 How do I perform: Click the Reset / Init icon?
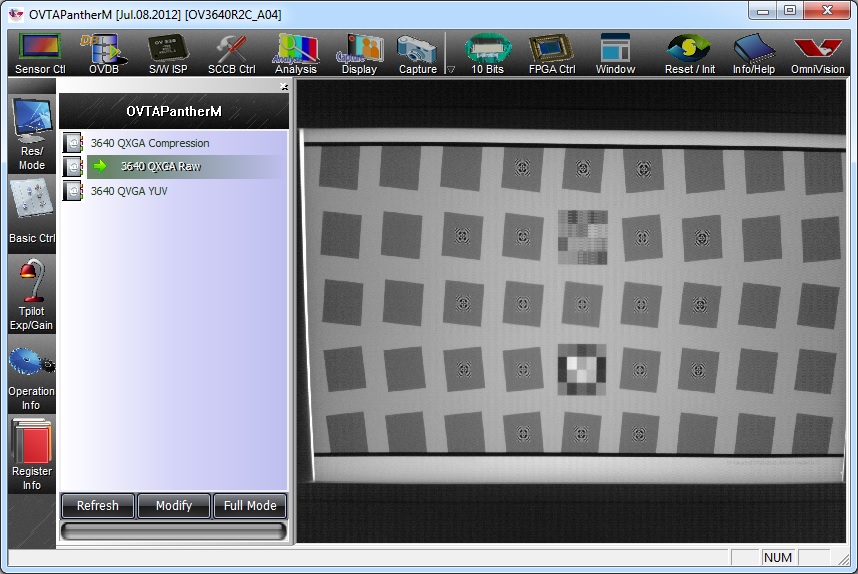(689, 54)
